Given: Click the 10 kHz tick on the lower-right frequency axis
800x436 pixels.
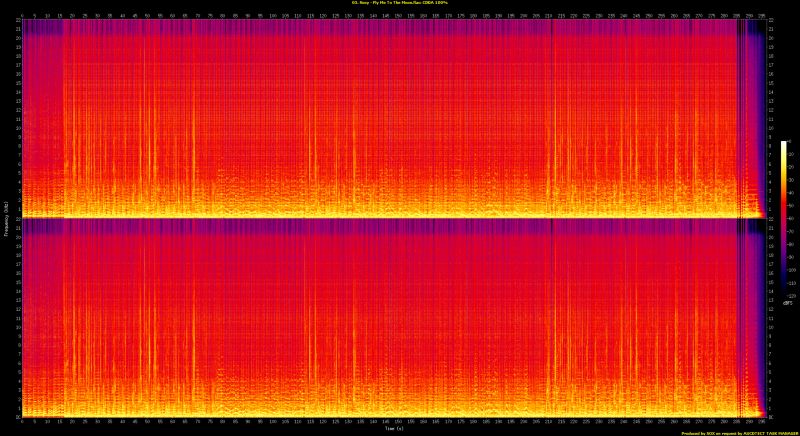Looking at the screenshot, I should (771, 326).
